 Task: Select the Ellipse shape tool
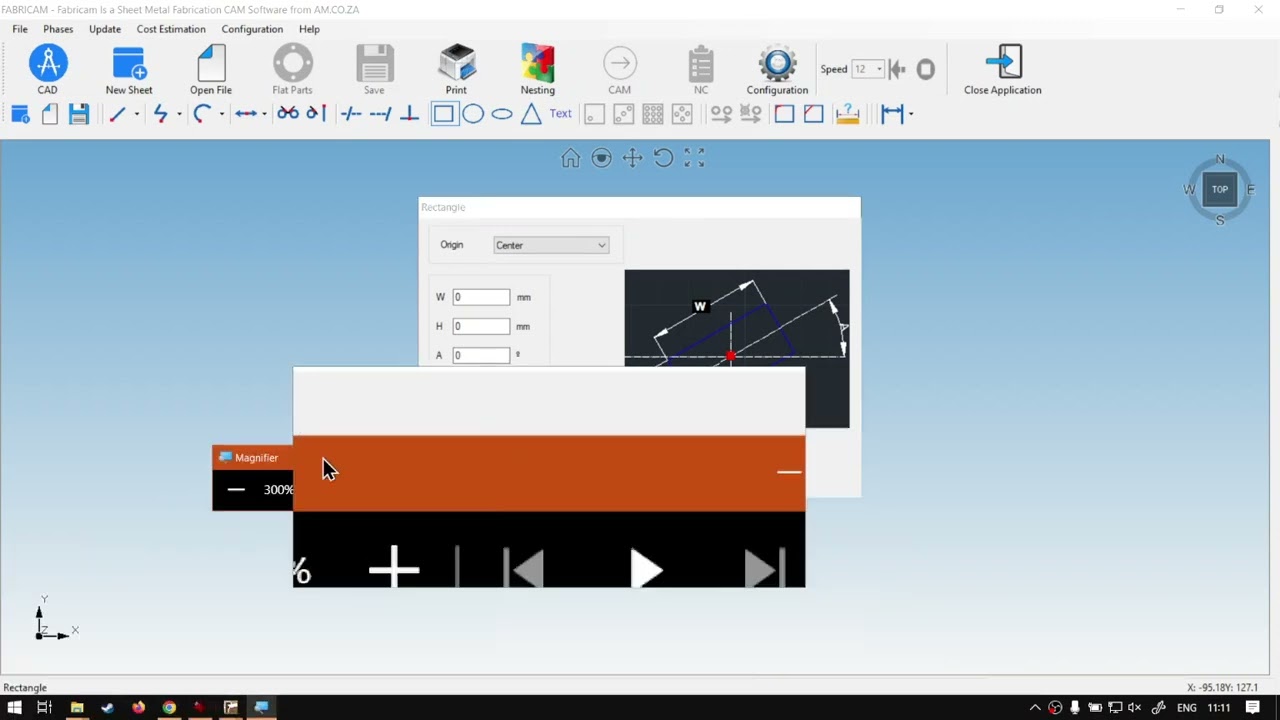click(502, 114)
